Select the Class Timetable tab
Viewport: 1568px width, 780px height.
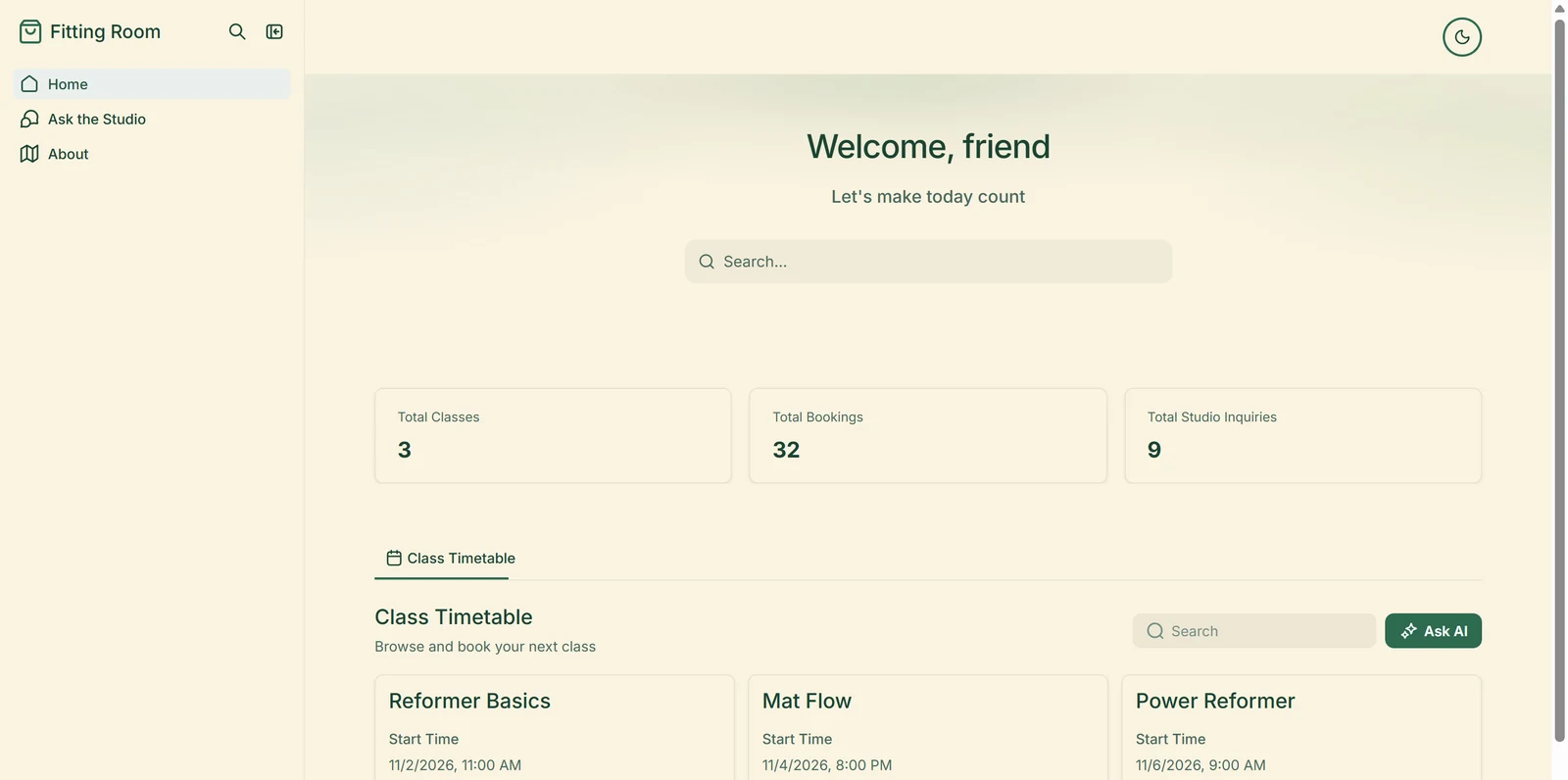pyautogui.click(x=451, y=559)
